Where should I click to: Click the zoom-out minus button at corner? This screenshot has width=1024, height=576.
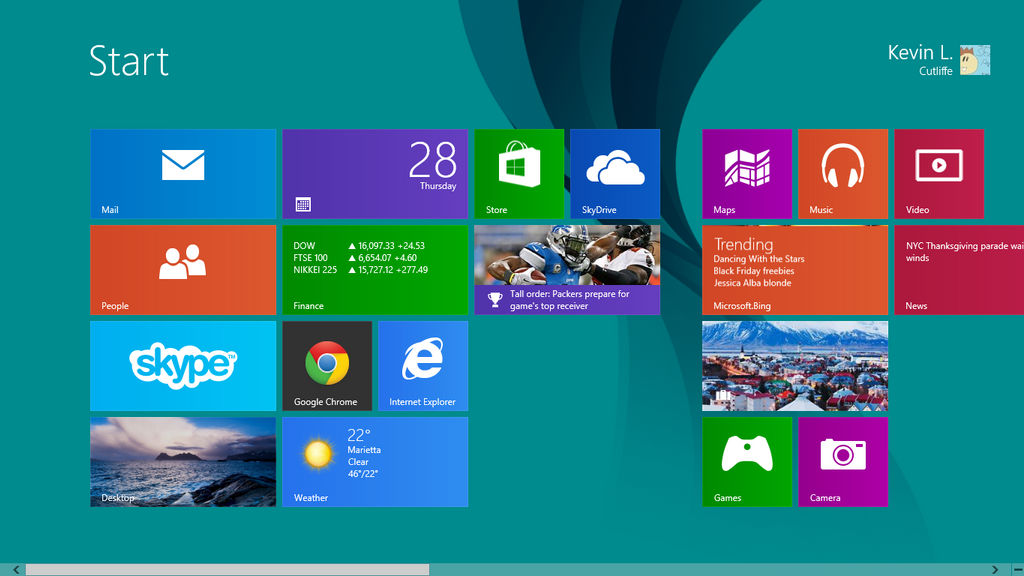pyautogui.click(x=1017, y=569)
